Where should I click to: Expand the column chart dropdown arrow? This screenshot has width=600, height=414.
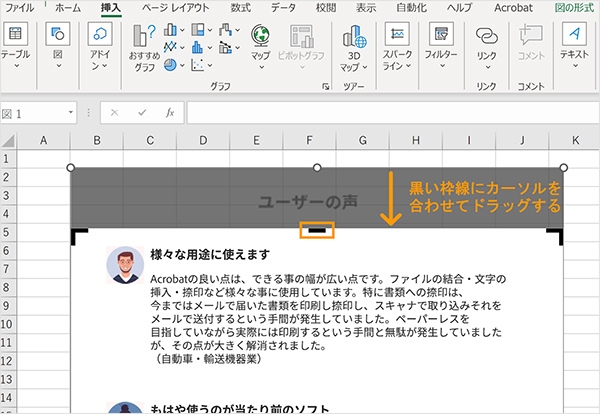click(182, 30)
